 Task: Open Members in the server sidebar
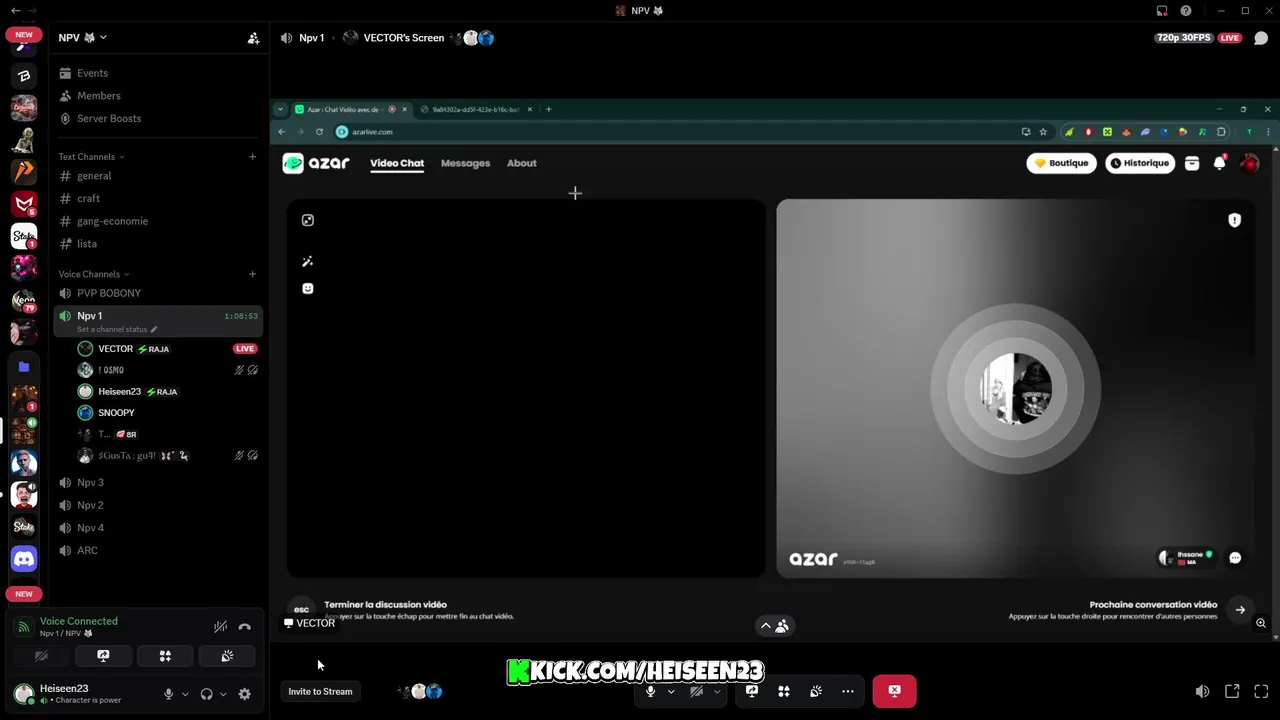coord(158,96)
